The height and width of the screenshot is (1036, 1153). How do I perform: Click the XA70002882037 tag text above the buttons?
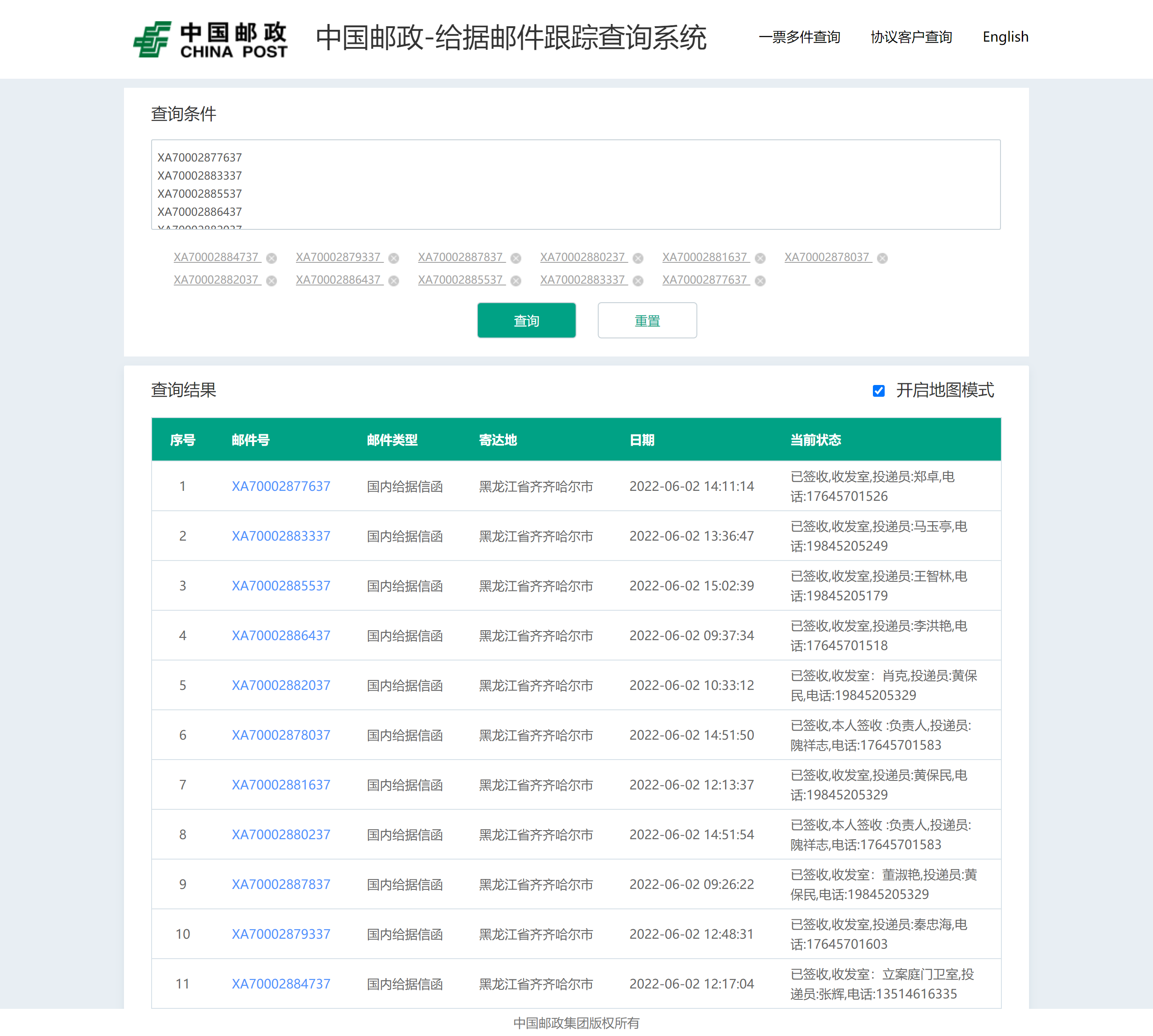(216, 280)
